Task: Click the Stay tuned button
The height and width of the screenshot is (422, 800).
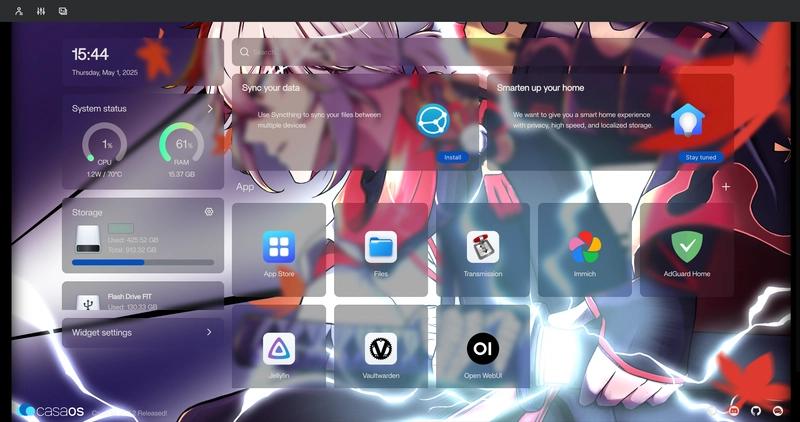Action: pos(701,157)
